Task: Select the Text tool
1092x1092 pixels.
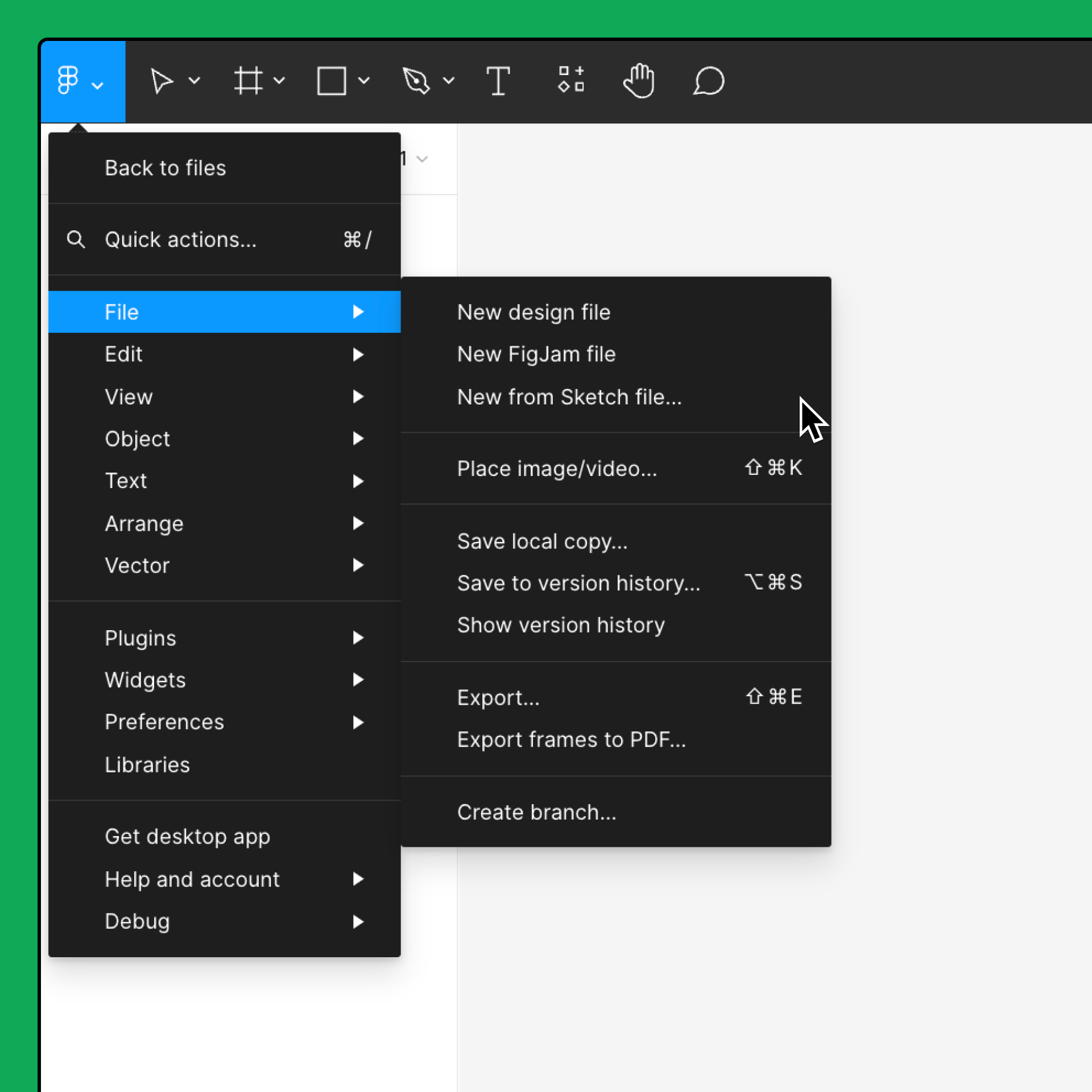Action: click(x=498, y=81)
